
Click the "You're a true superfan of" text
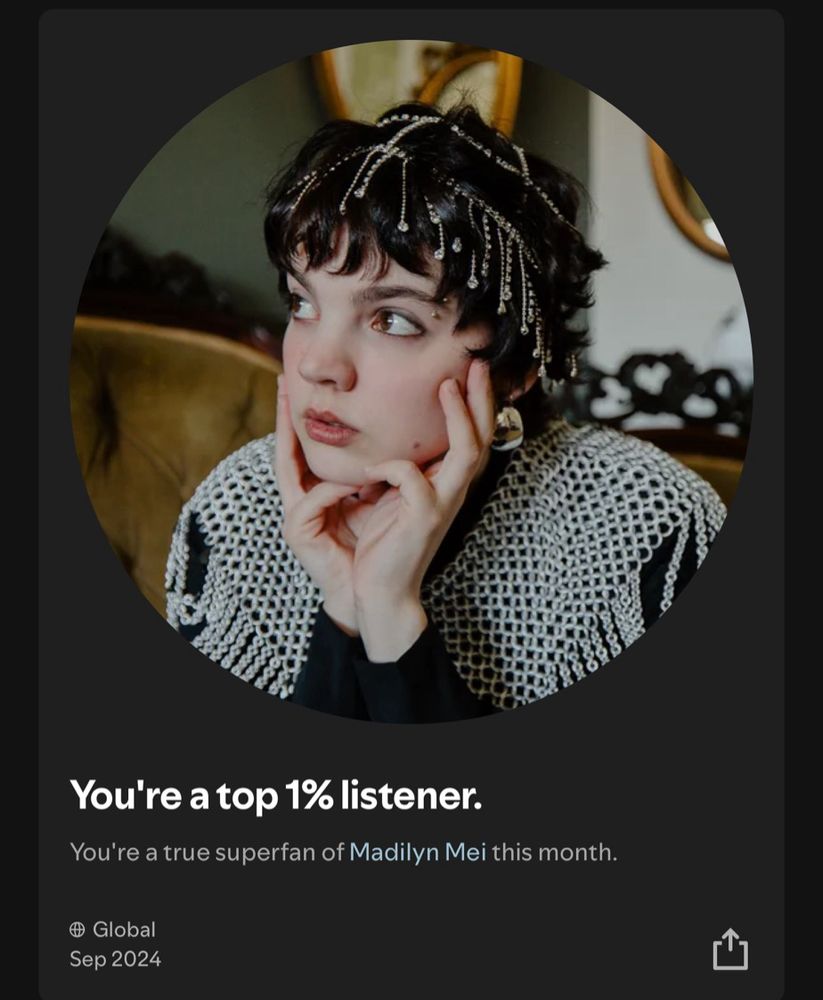click(x=207, y=852)
